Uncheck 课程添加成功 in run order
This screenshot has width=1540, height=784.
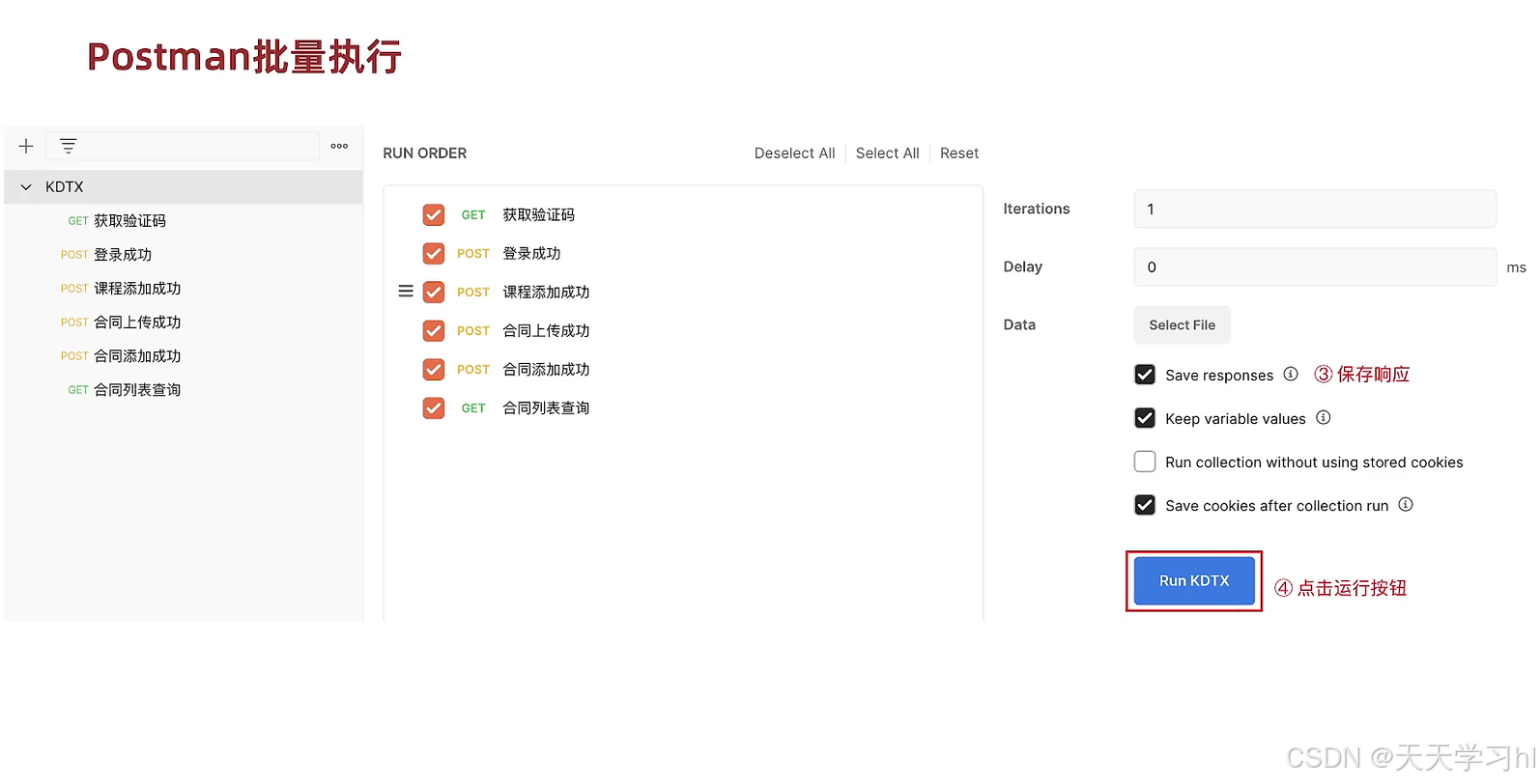point(434,292)
